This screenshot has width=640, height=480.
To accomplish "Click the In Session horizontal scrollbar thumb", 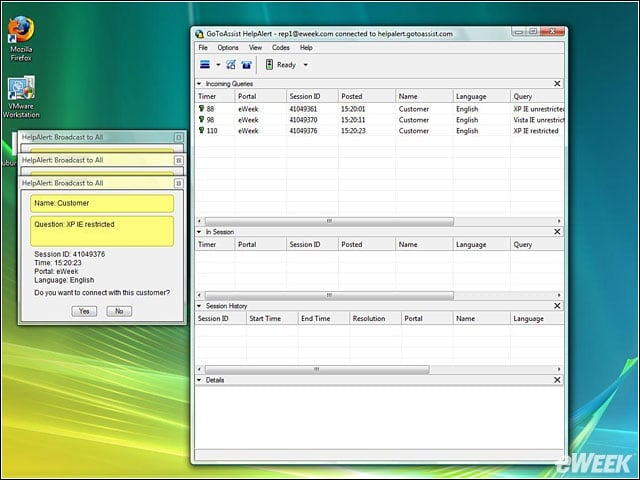I will point(329,295).
